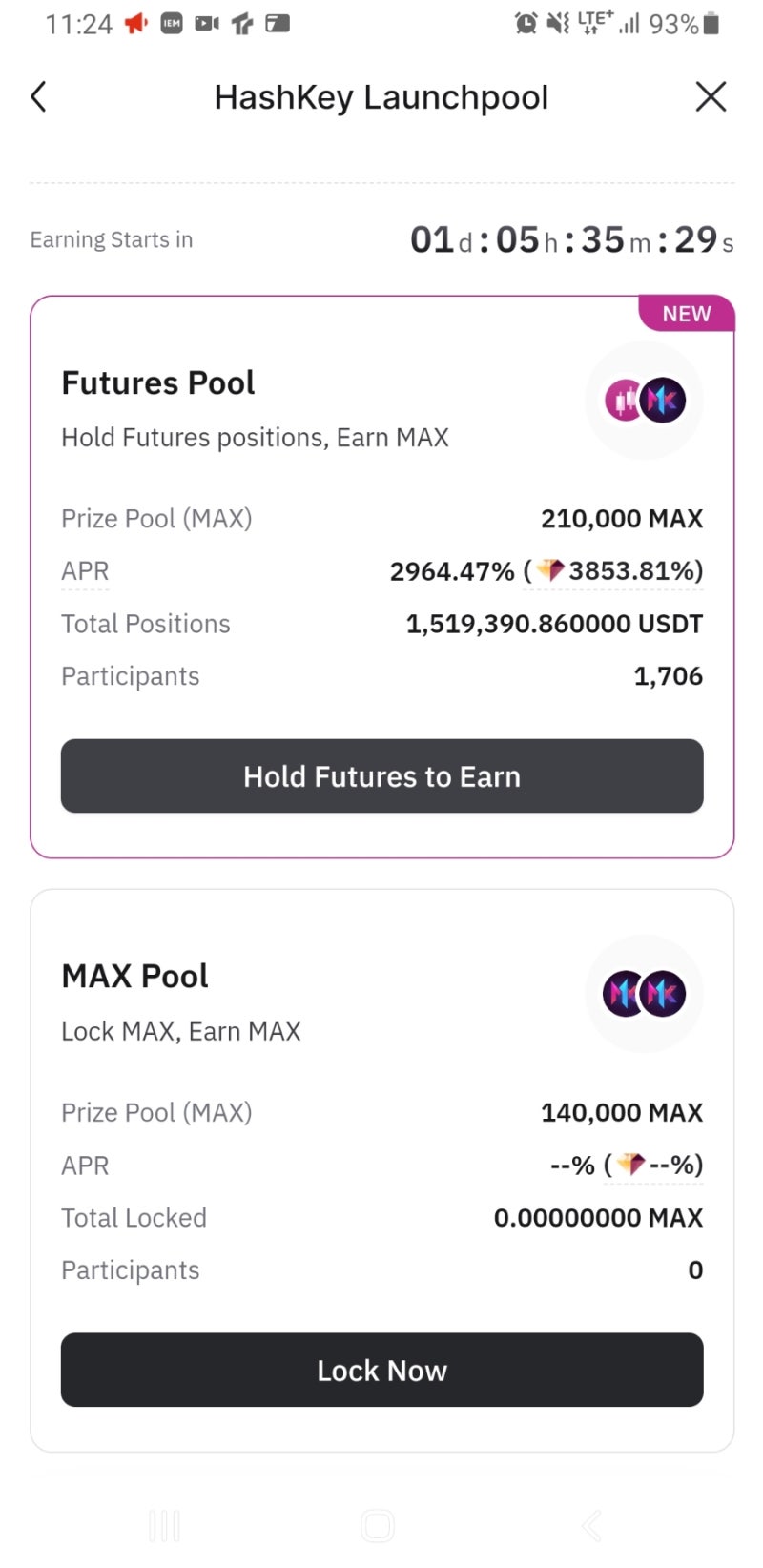763x1568 pixels.
Task: Tap the back arrow in the header
Action: coord(39,96)
